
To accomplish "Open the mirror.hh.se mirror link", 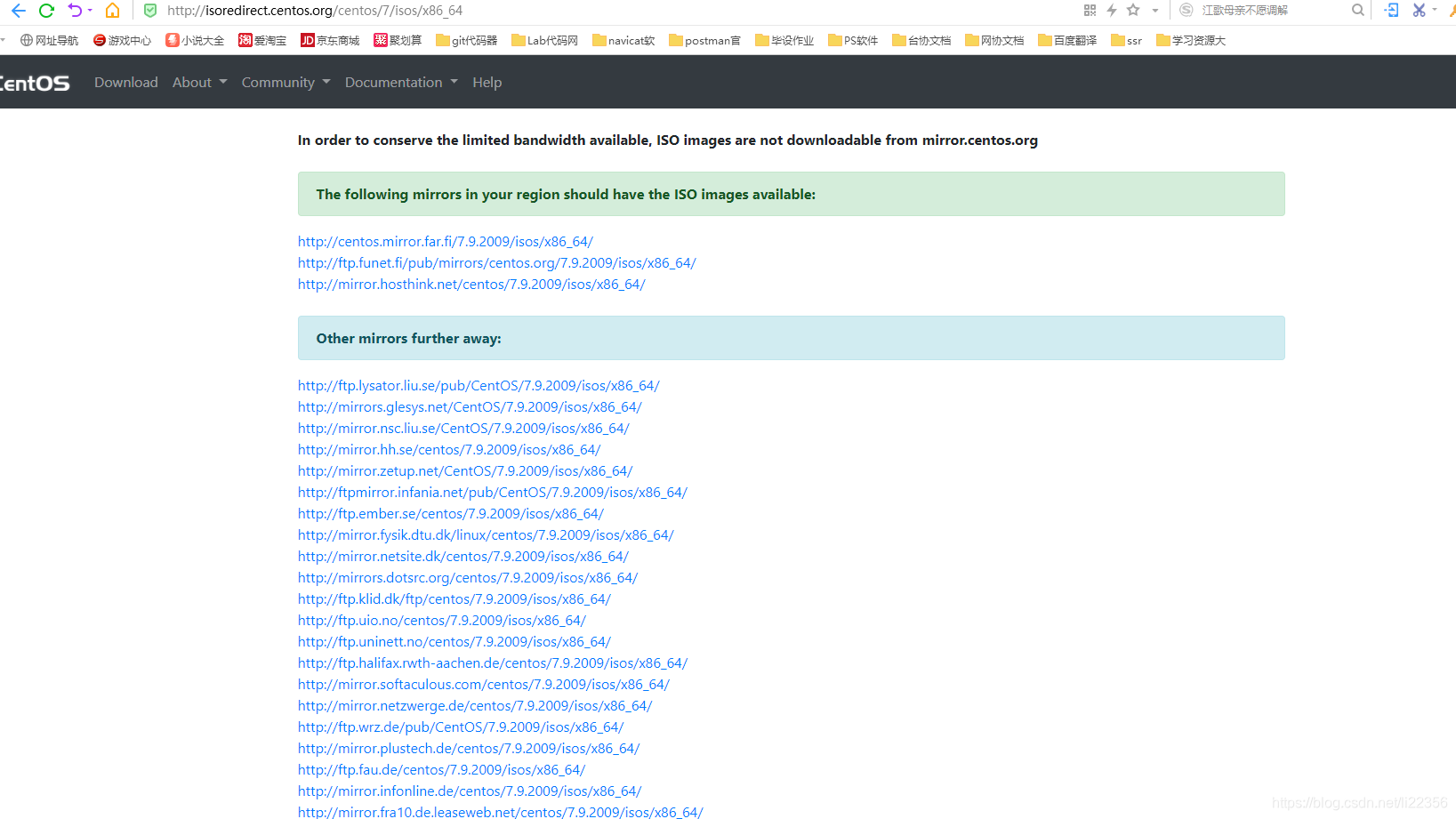I will pyautogui.click(x=449, y=450).
